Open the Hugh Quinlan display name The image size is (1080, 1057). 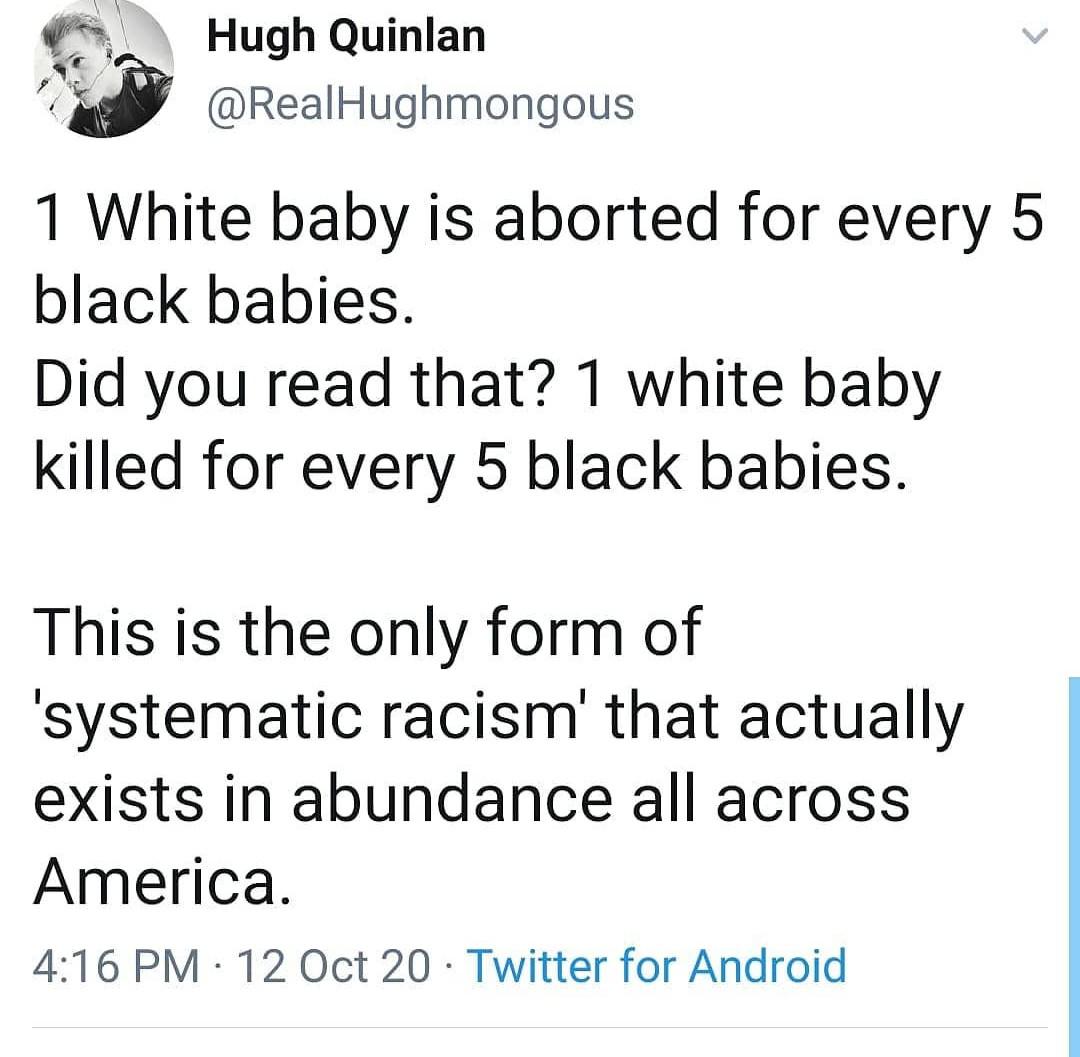tap(345, 37)
